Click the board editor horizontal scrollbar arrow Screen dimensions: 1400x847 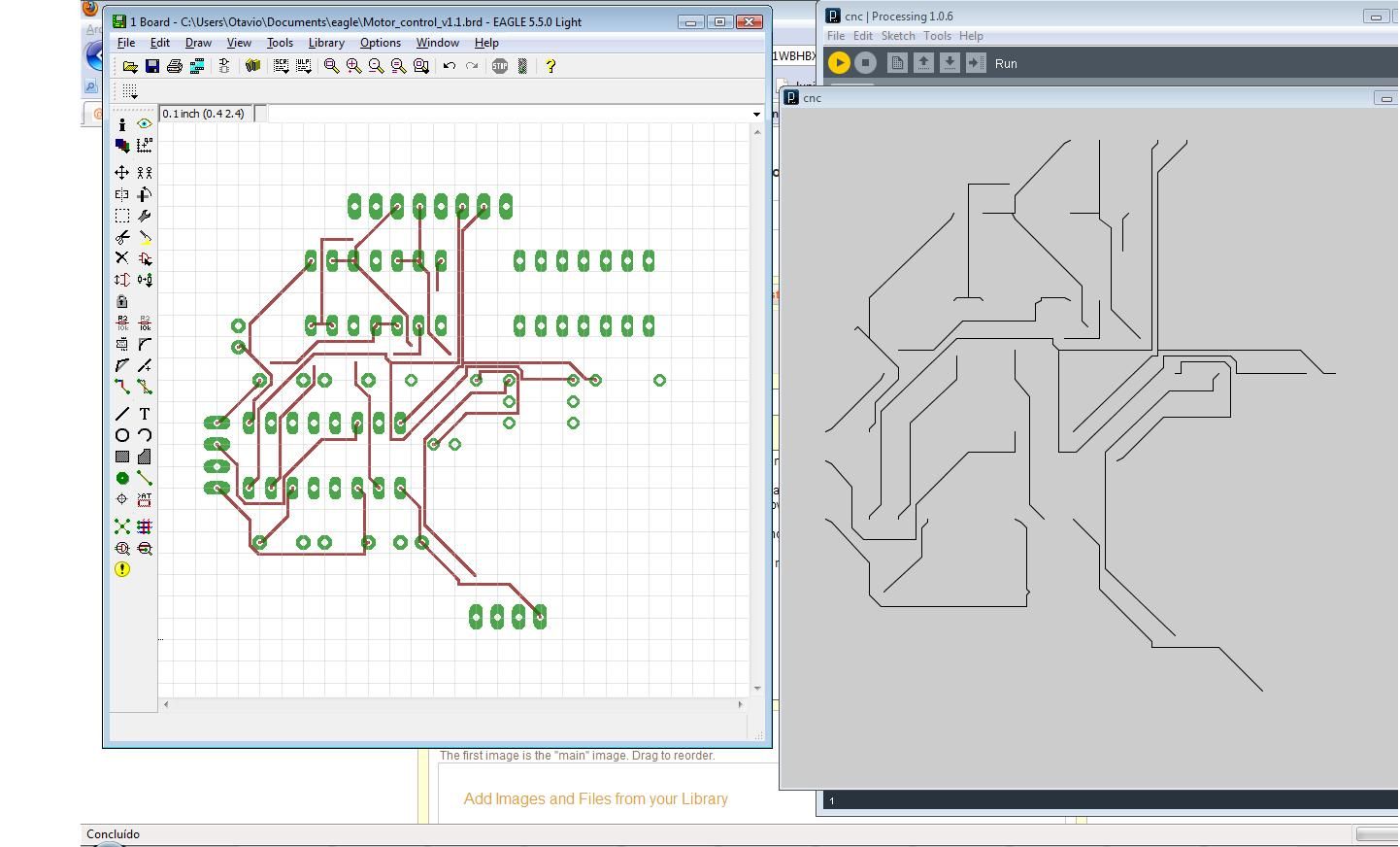(165, 704)
